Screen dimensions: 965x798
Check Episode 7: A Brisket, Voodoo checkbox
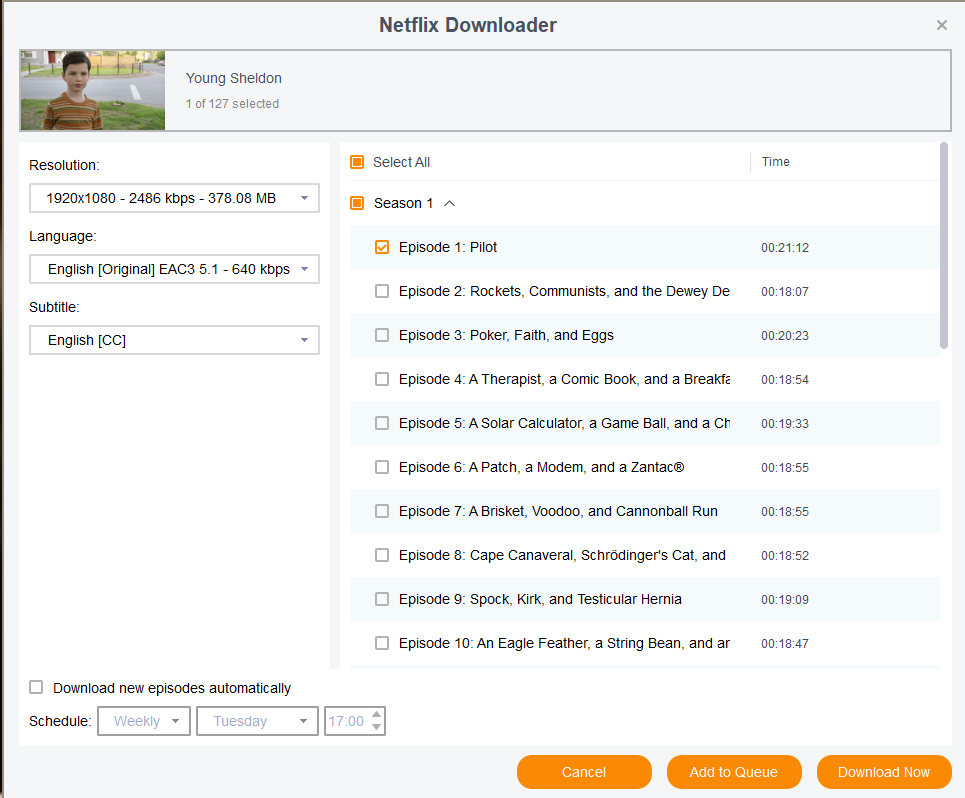[x=382, y=511]
